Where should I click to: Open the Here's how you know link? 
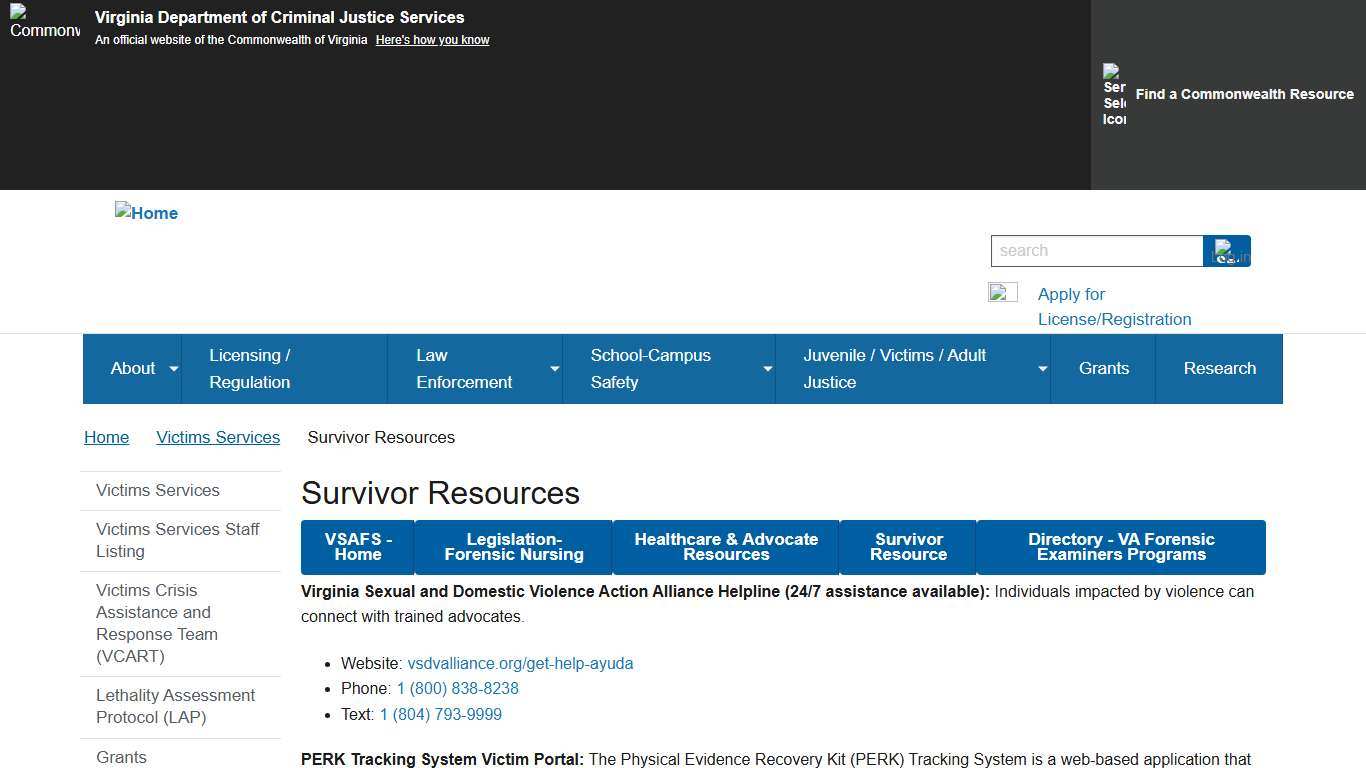pos(432,39)
